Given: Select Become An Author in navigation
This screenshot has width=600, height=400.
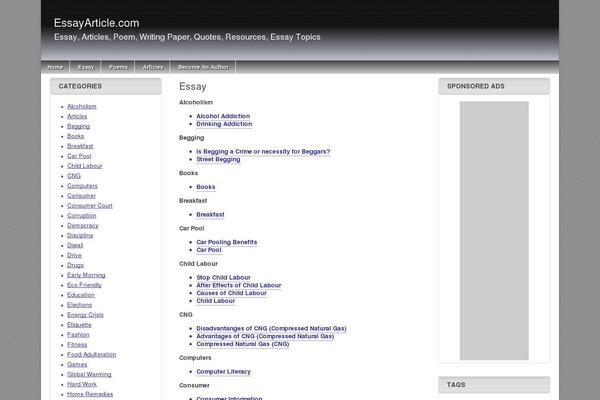Looking at the screenshot, I should (x=203, y=67).
